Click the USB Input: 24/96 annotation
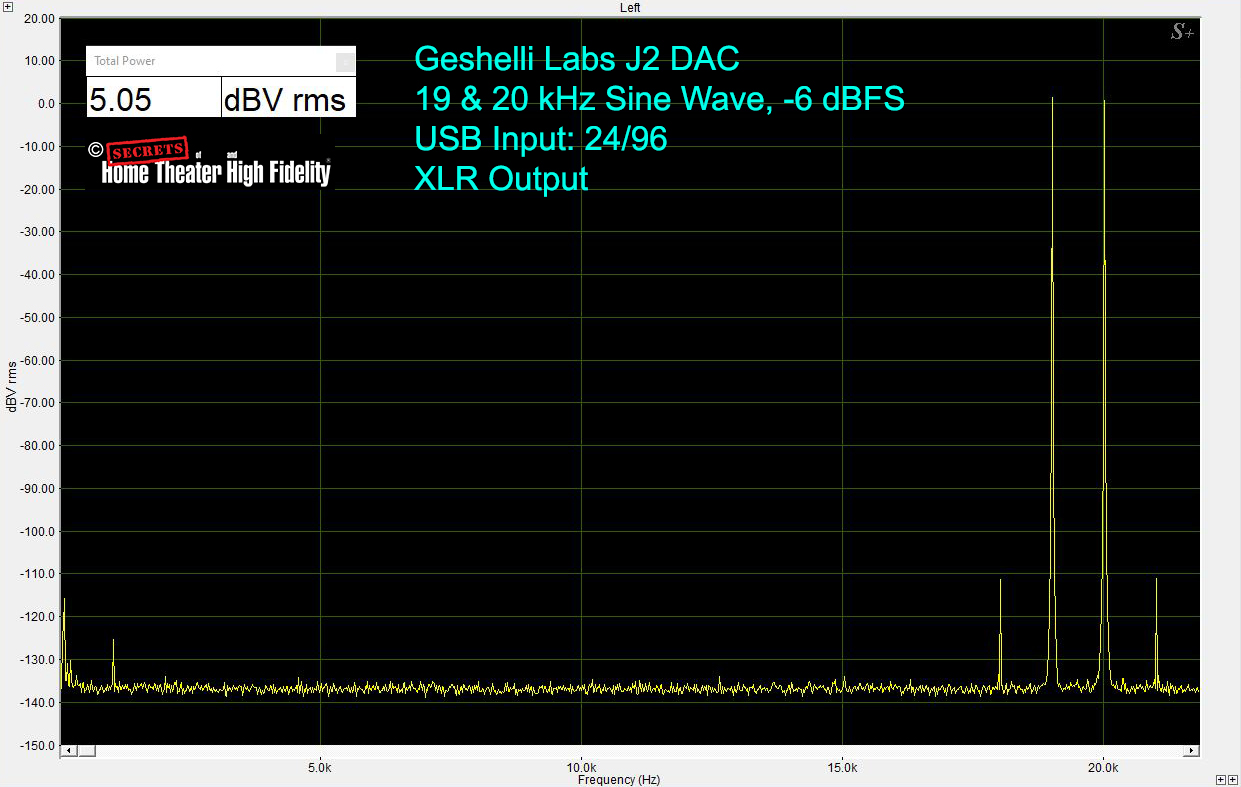This screenshot has width=1241, height=787. click(x=541, y=139)
